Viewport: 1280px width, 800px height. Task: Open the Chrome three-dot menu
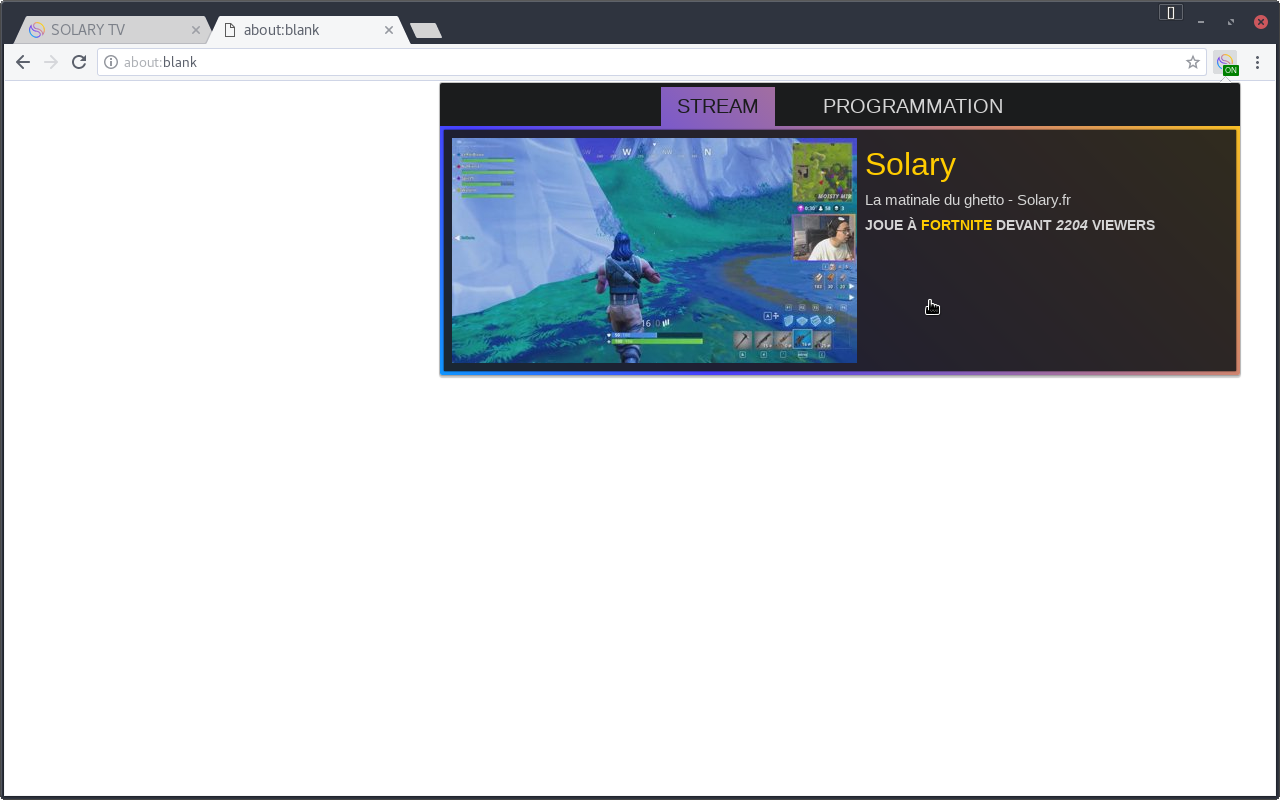[1258, 62]
